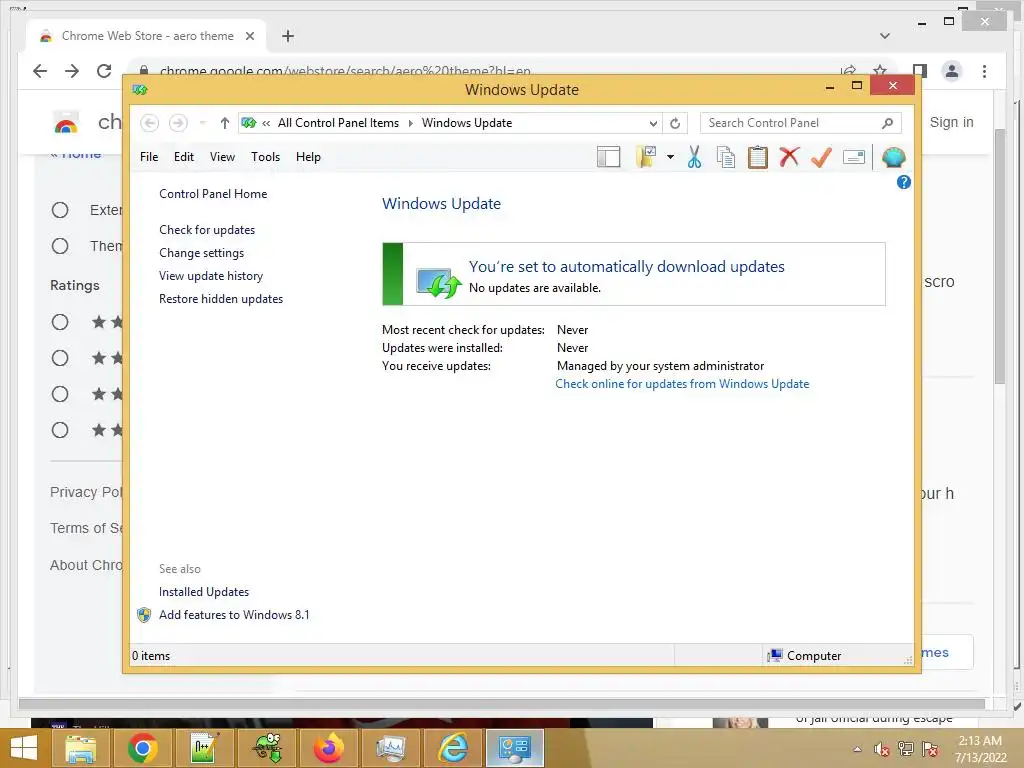Click the Search Control Panel field
The image size is (1024, 768).
(x=800, y=123)
